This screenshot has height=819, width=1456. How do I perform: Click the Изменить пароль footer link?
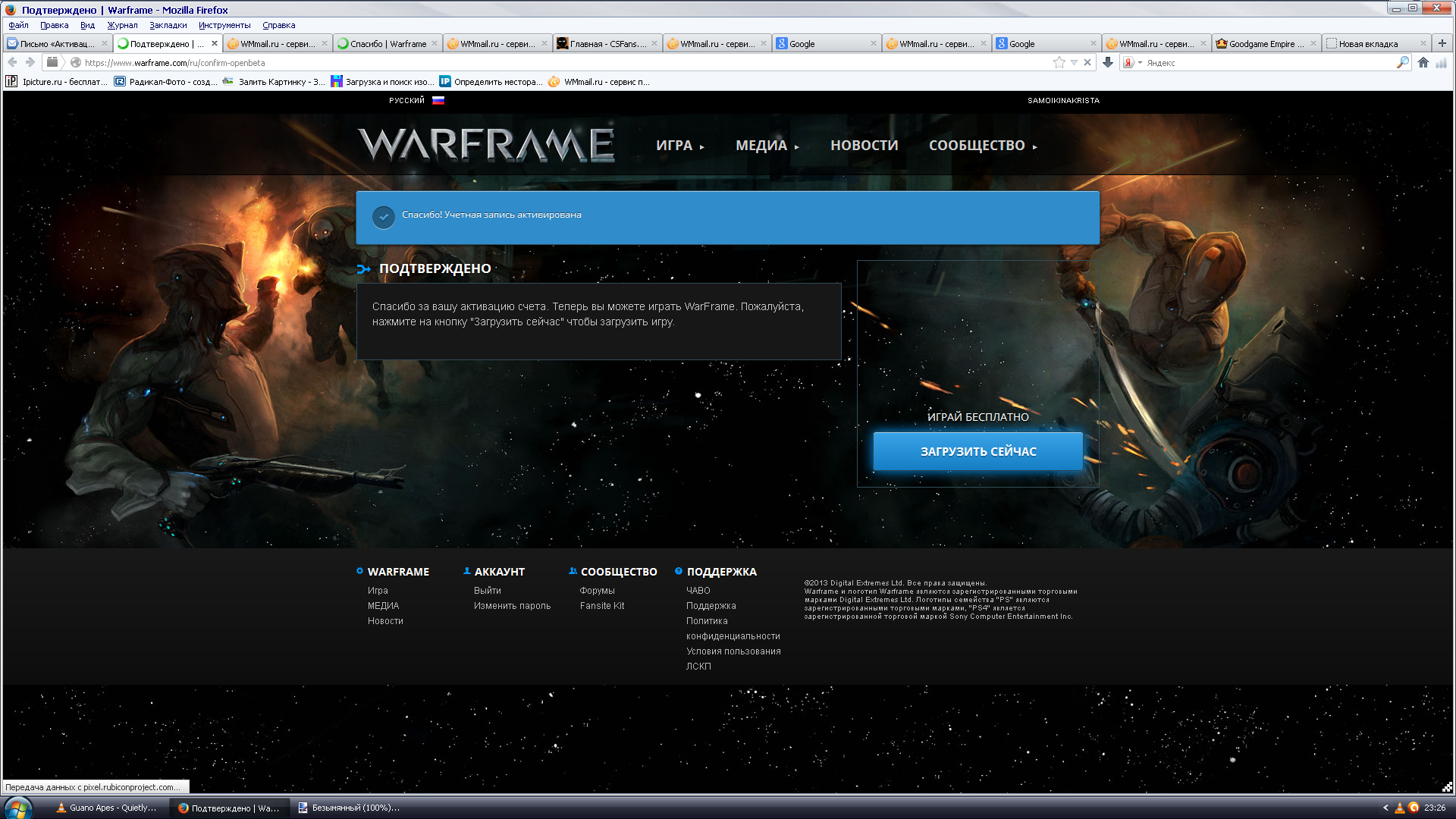pyautogui.click(x=512, y=606)
